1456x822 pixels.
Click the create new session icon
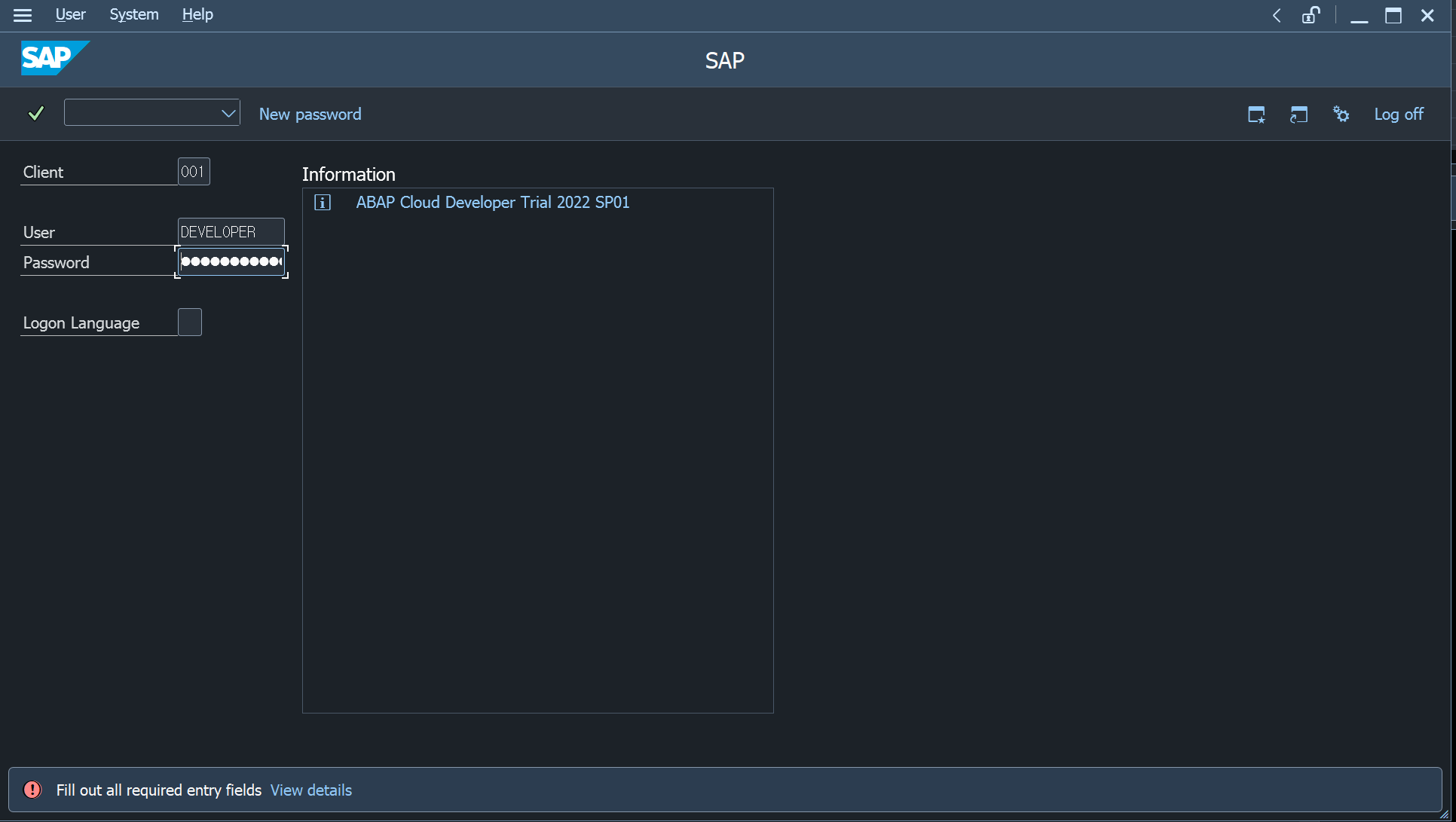1256,115
